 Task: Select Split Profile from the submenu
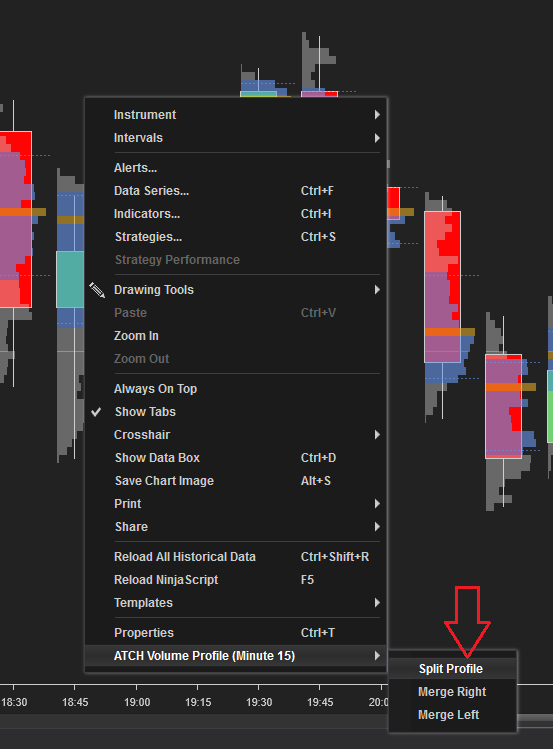click(x=453, y=669)
